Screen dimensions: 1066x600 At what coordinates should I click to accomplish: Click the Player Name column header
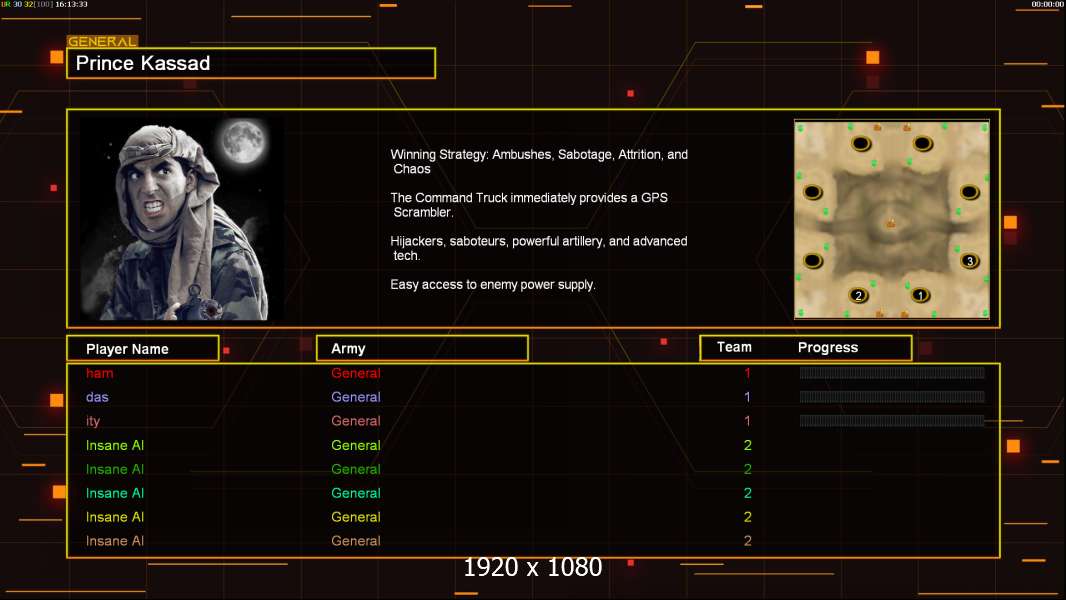click(x=143, y=349)
